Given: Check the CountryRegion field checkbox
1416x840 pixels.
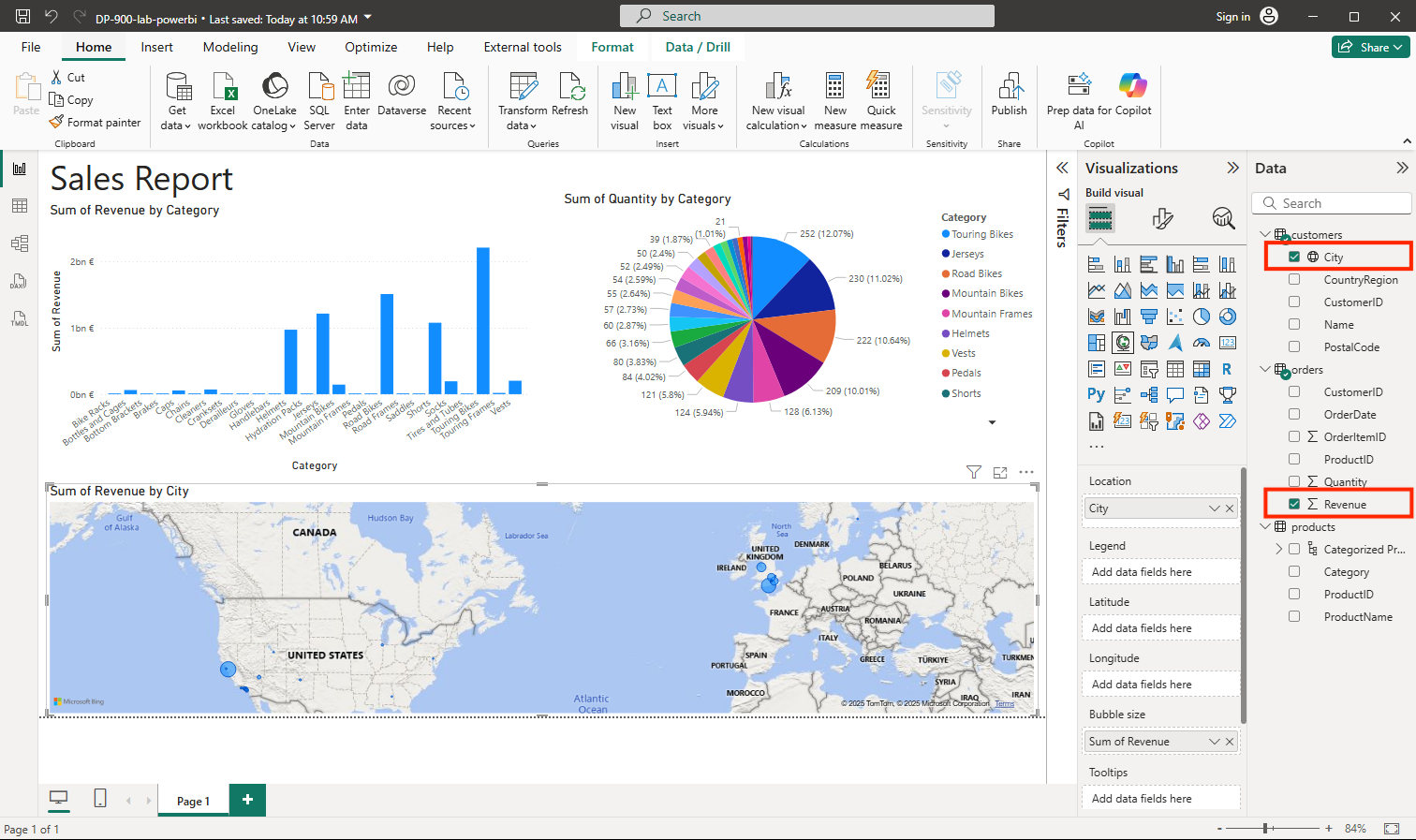Looking at the screenshot, I should coord(1294,279).
